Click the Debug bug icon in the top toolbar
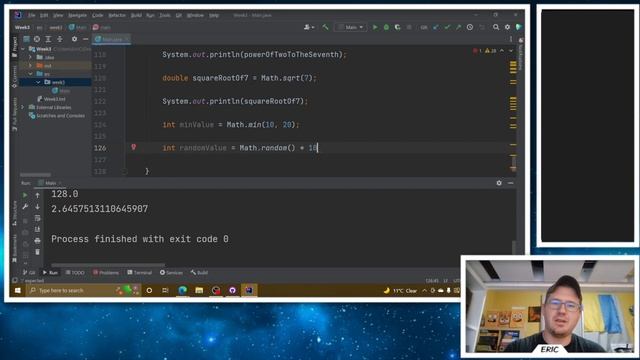Image resolution: width=640 pixels, height=360 pixels. tap(386, 27)
